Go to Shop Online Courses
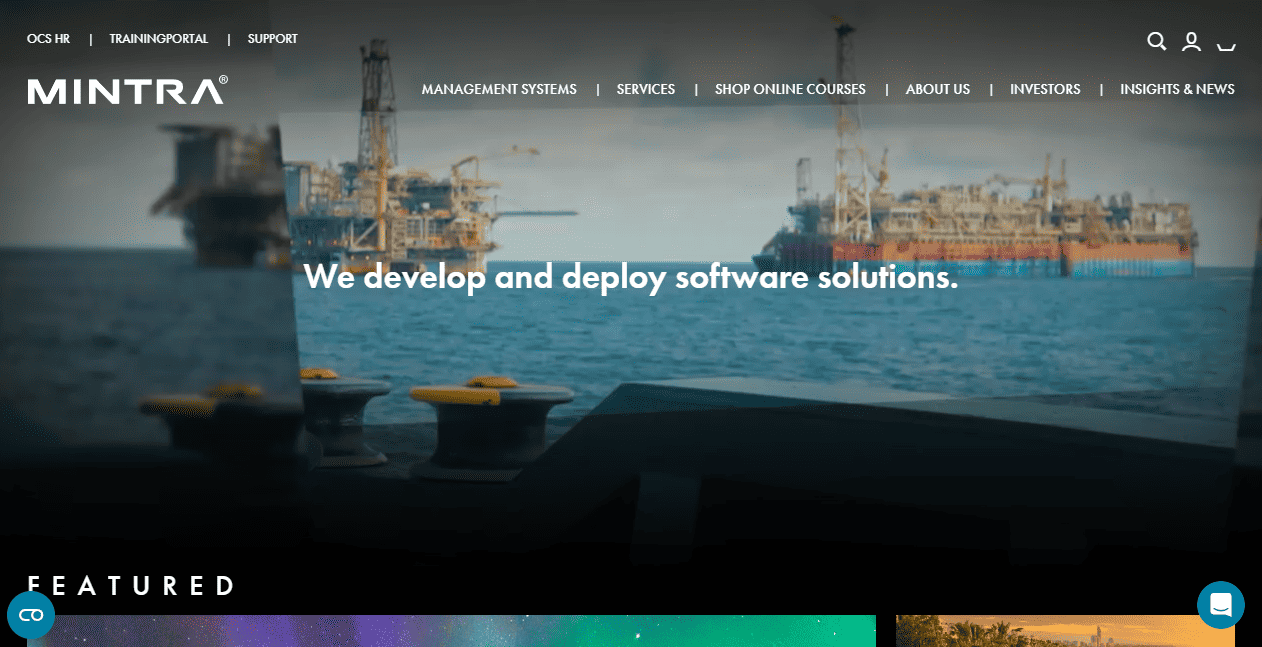This screenshot has height=647, width=1262. [x=790, y=89]
